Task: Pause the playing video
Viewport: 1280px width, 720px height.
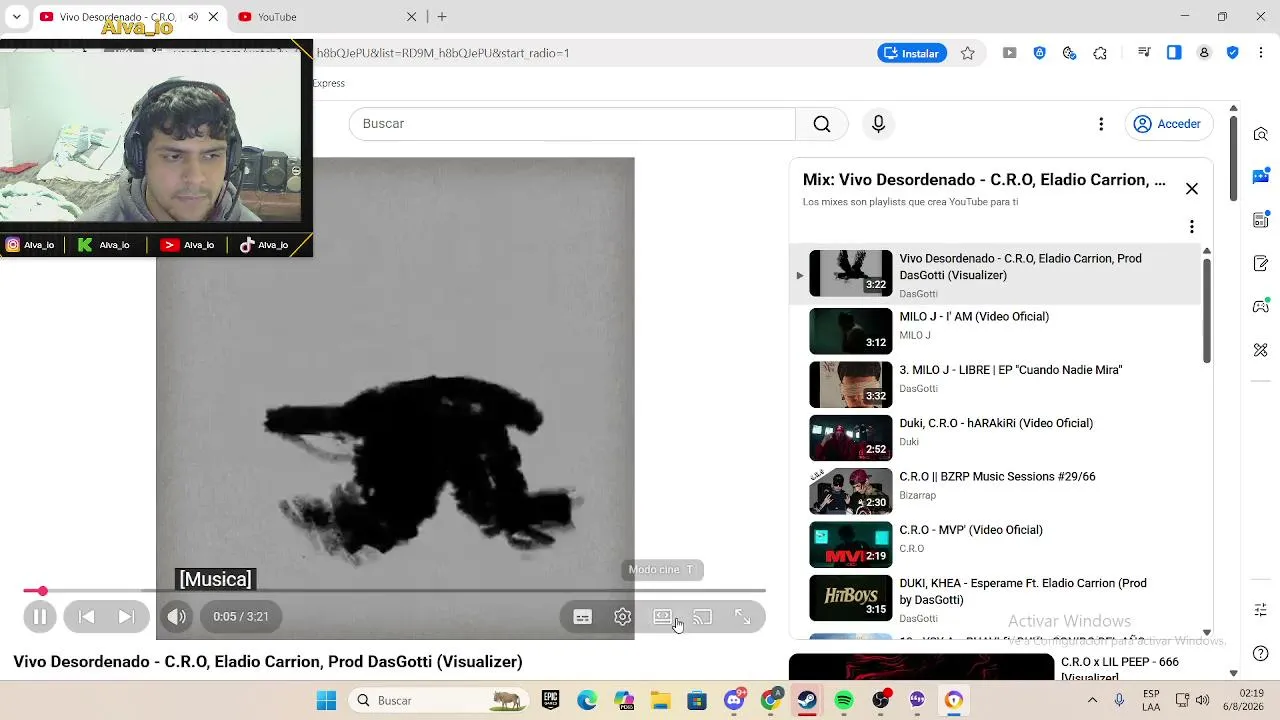Action: pyautogui.click(x=40, y=617)
